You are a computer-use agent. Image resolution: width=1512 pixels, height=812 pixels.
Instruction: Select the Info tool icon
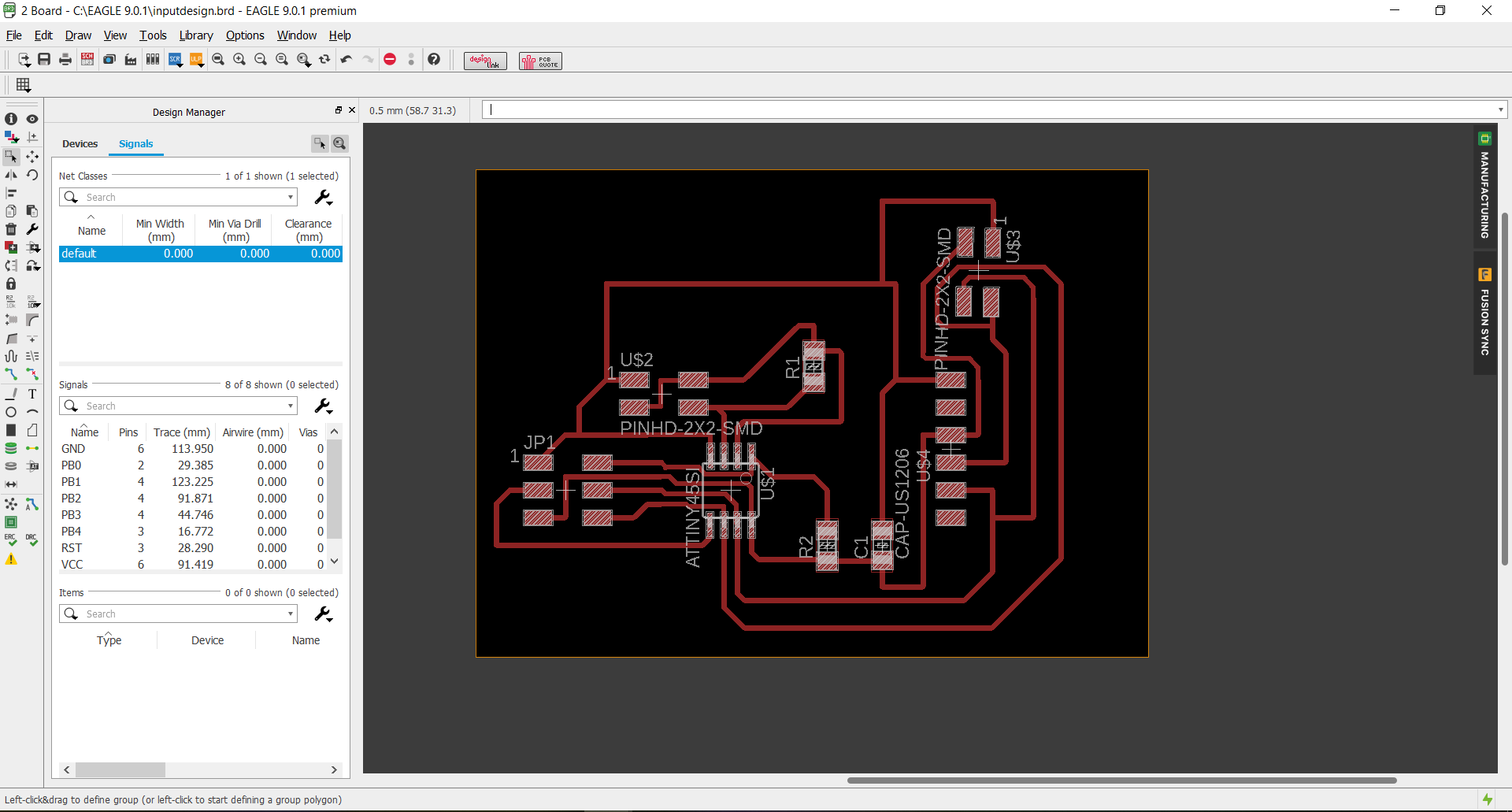11,119
